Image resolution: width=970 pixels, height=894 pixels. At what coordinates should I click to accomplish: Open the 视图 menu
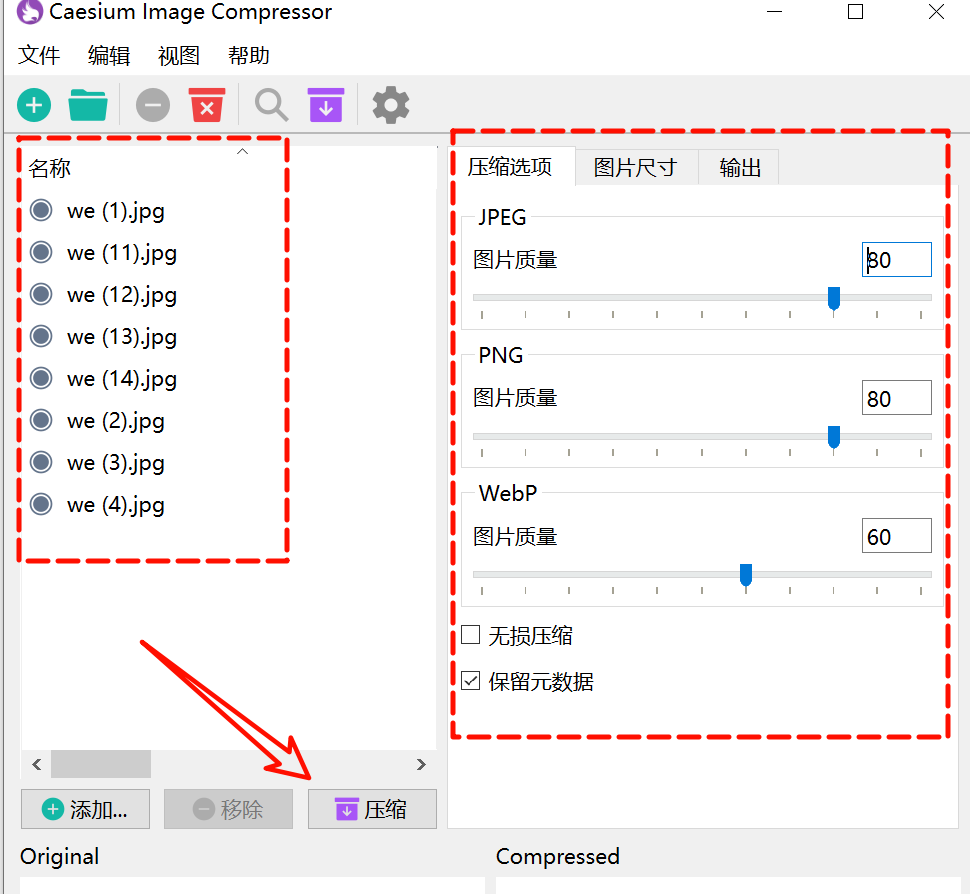click(179, 56)
